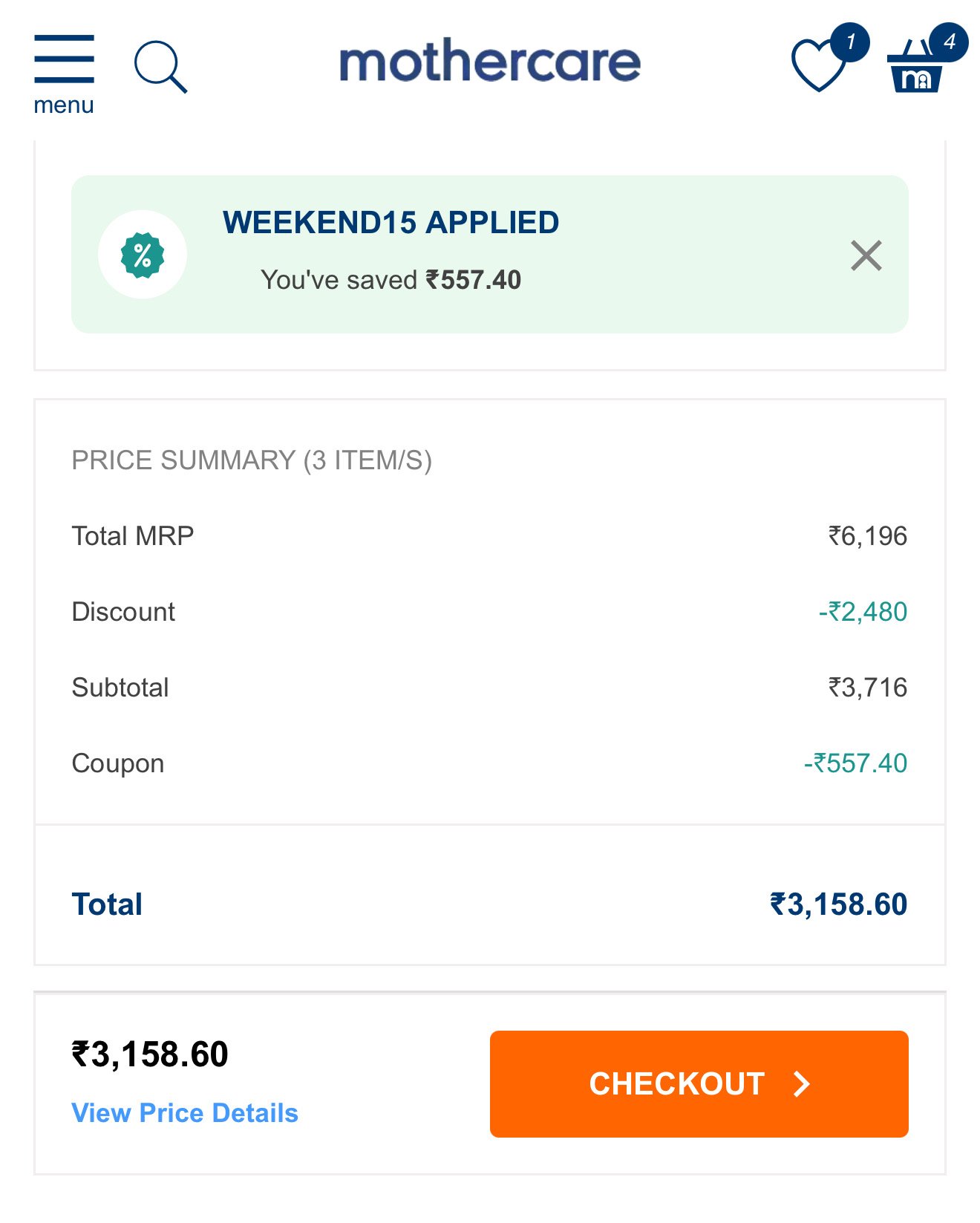Tap the basket count badge showing 4
The height and width of the screenshot is (1223, 980).
tap(949, 42)
